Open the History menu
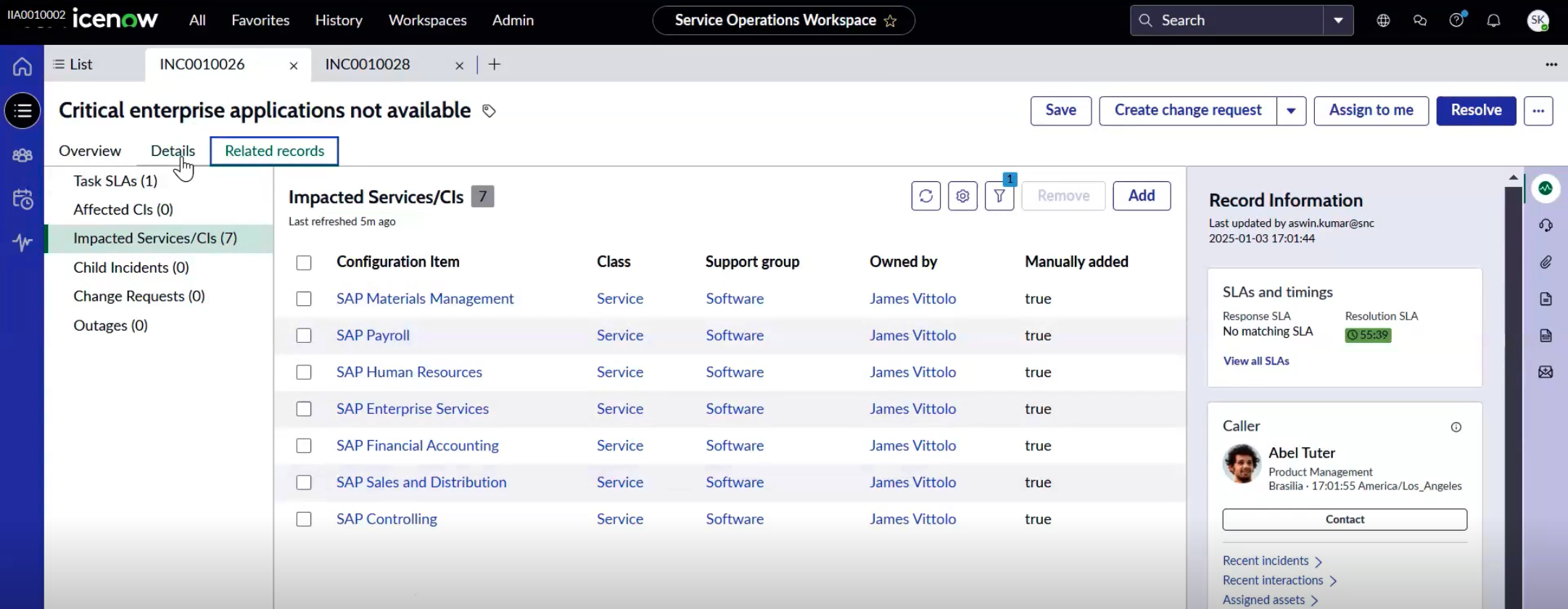 click(339, 20)
